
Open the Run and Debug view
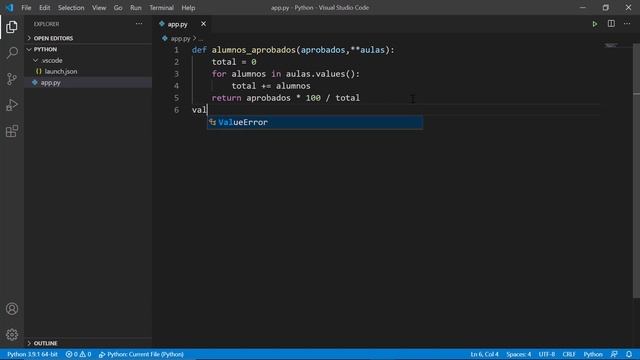pyautogui.click(x=12, y=105)
